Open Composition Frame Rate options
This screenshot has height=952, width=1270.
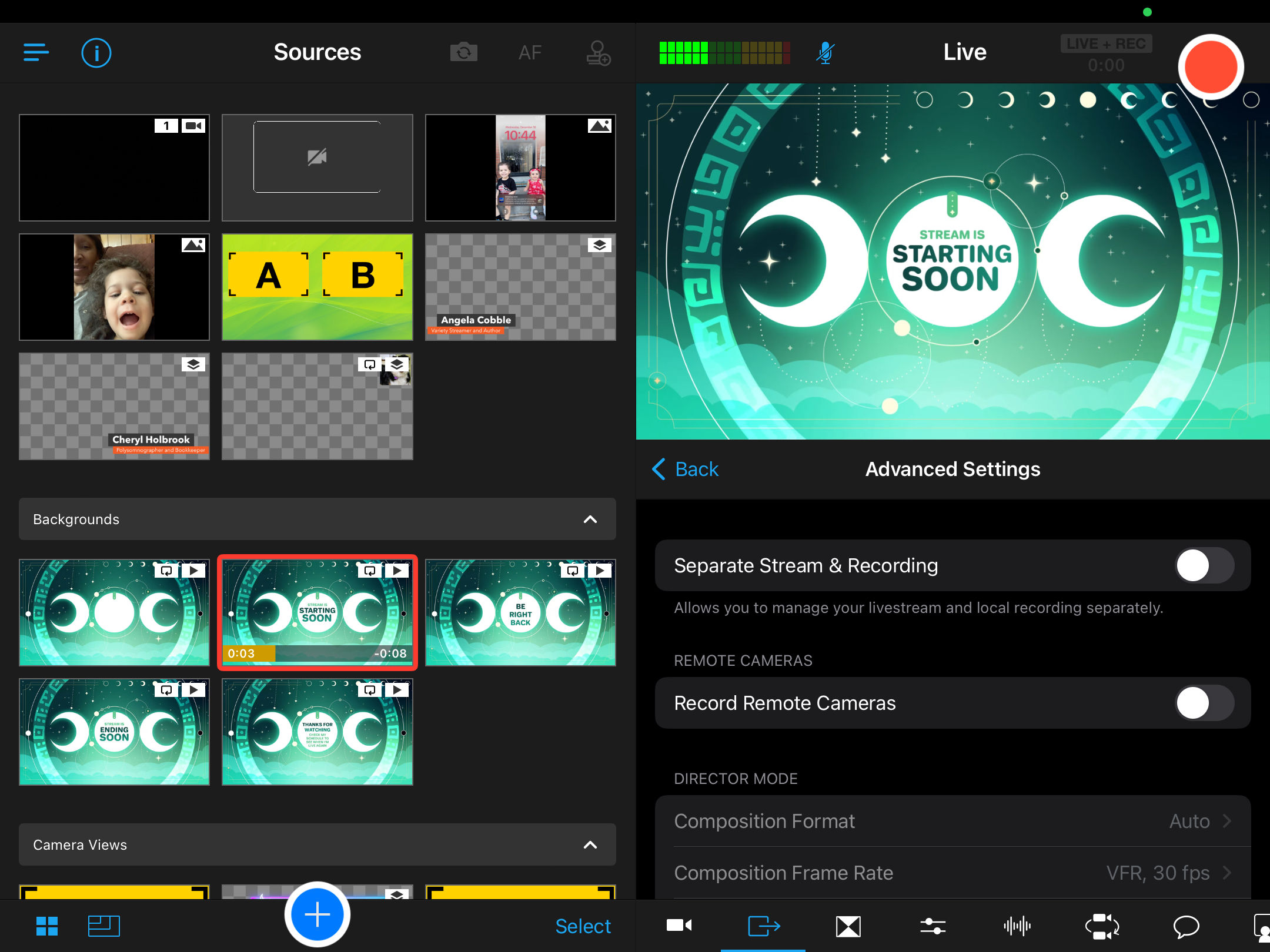[952, 873]
